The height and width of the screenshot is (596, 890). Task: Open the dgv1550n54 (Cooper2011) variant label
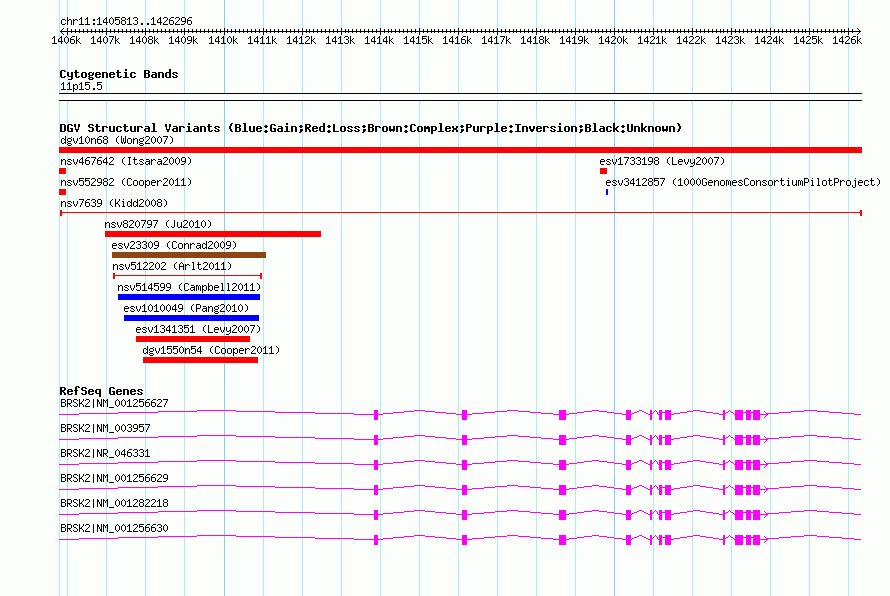(211, 350)
